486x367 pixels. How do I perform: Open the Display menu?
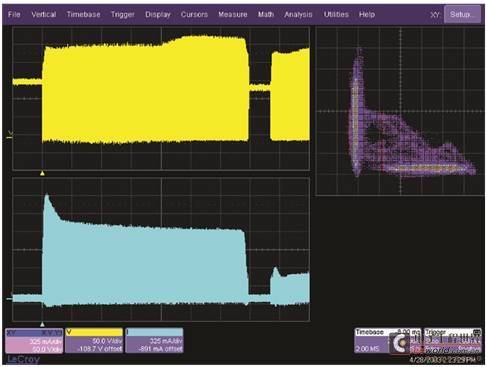click(158, 14)
